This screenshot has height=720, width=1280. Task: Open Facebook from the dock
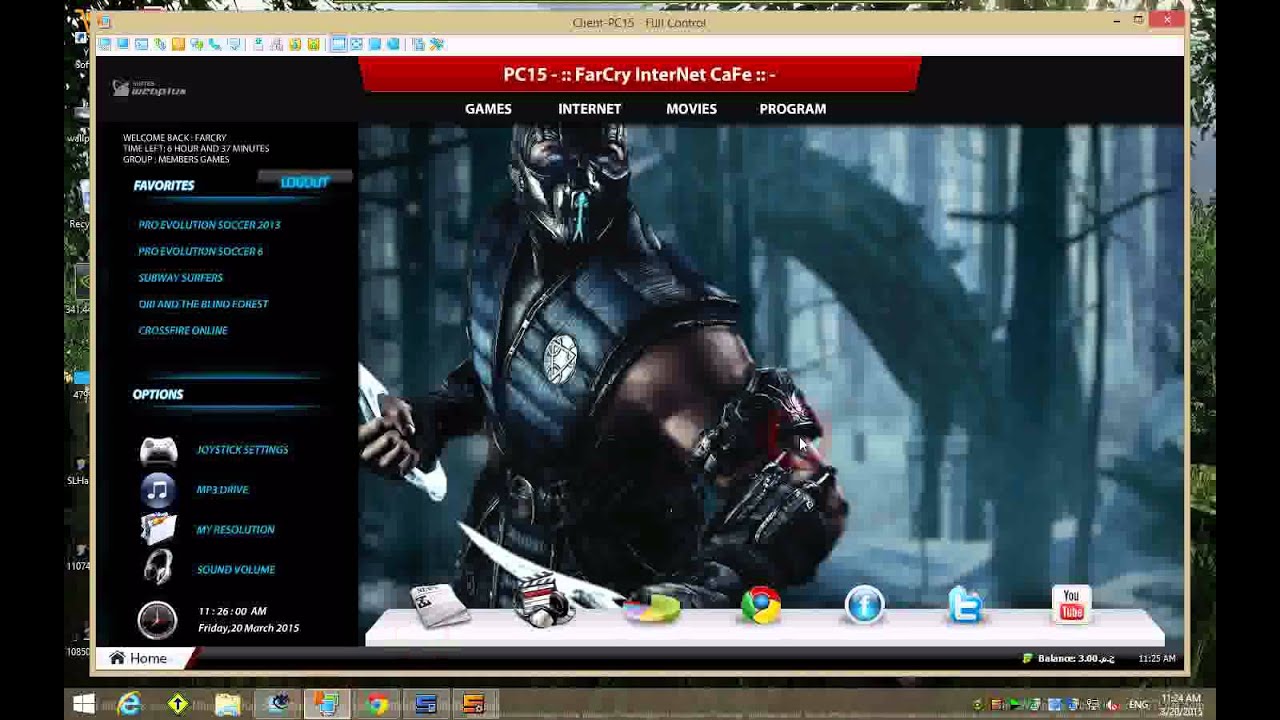865,606
